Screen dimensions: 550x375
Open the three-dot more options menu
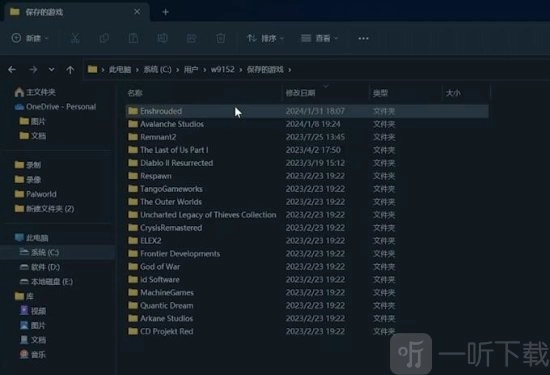(363, 38)
